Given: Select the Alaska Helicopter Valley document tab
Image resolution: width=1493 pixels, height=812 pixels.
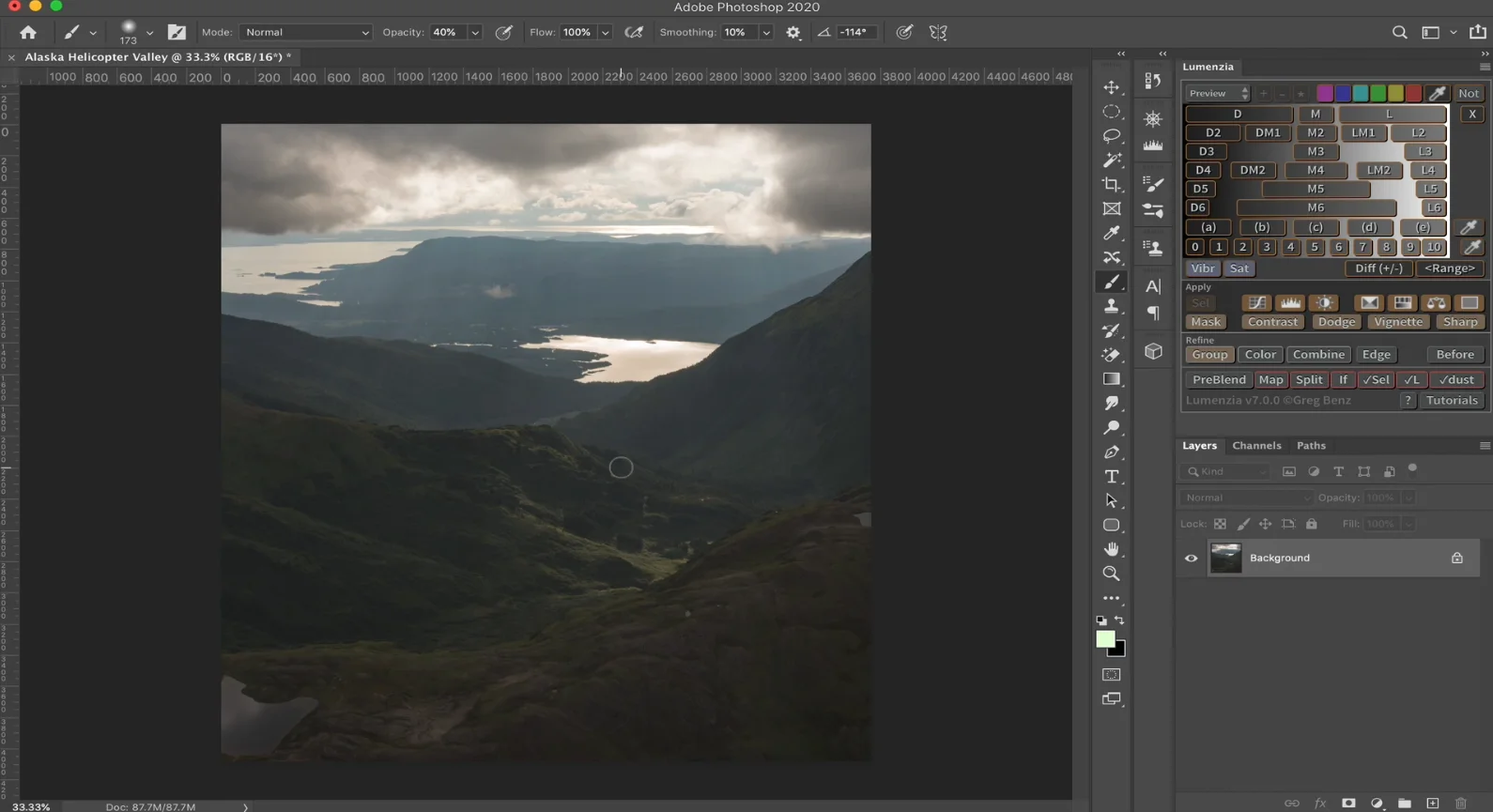Looking at the screenshot, I should coord(157,57).
